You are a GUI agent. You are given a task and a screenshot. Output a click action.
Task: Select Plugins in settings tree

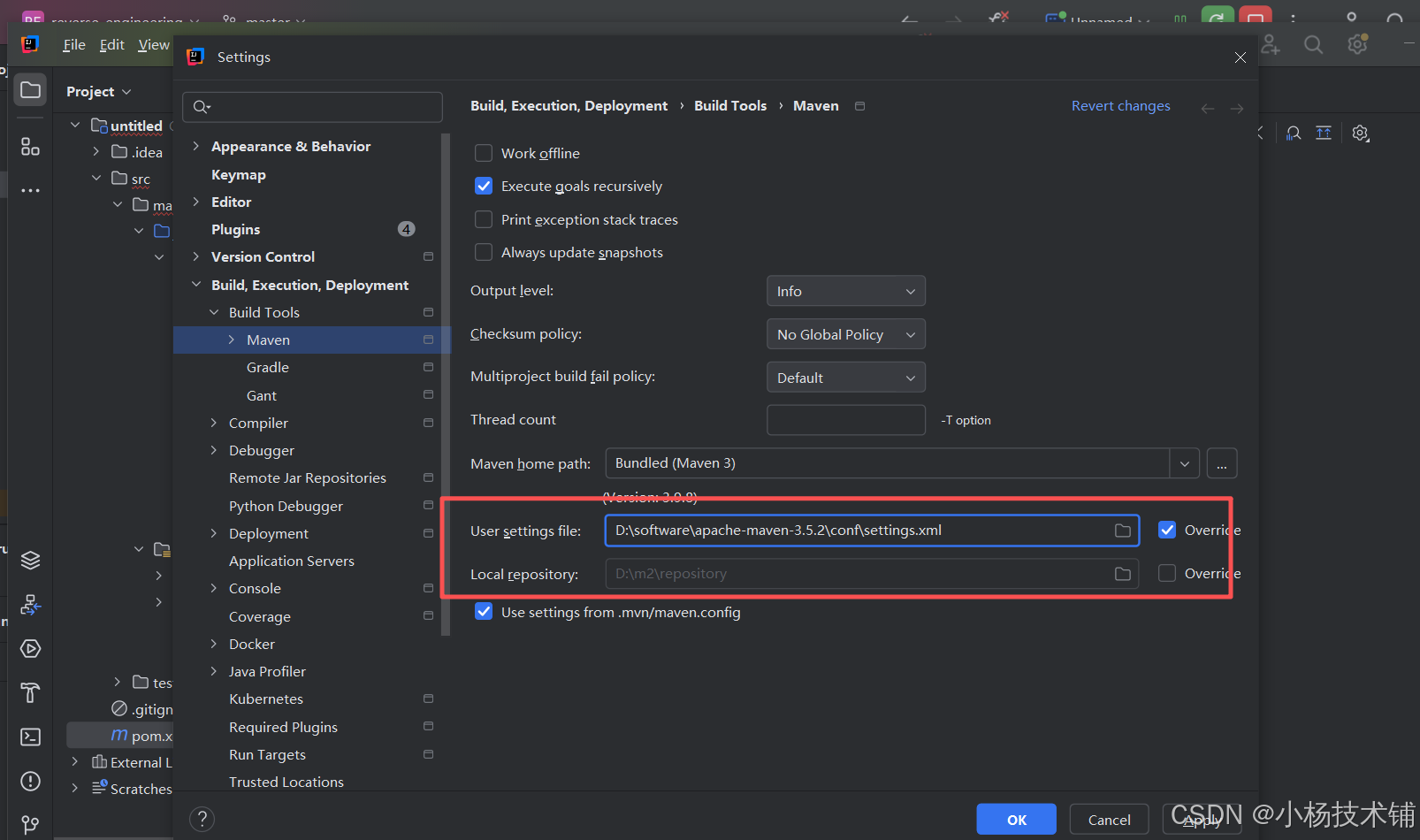coord(236,229)
